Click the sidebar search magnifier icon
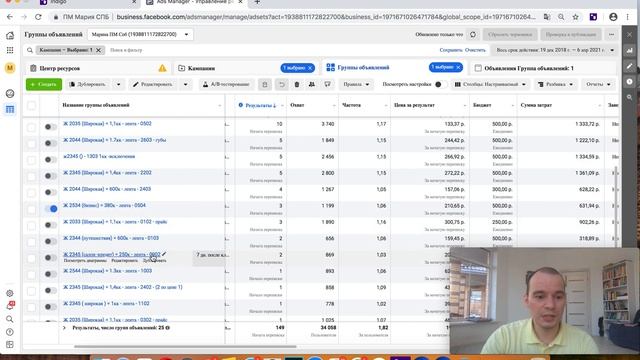The height and width of the screenshot is (360, 640). (10, 319)
